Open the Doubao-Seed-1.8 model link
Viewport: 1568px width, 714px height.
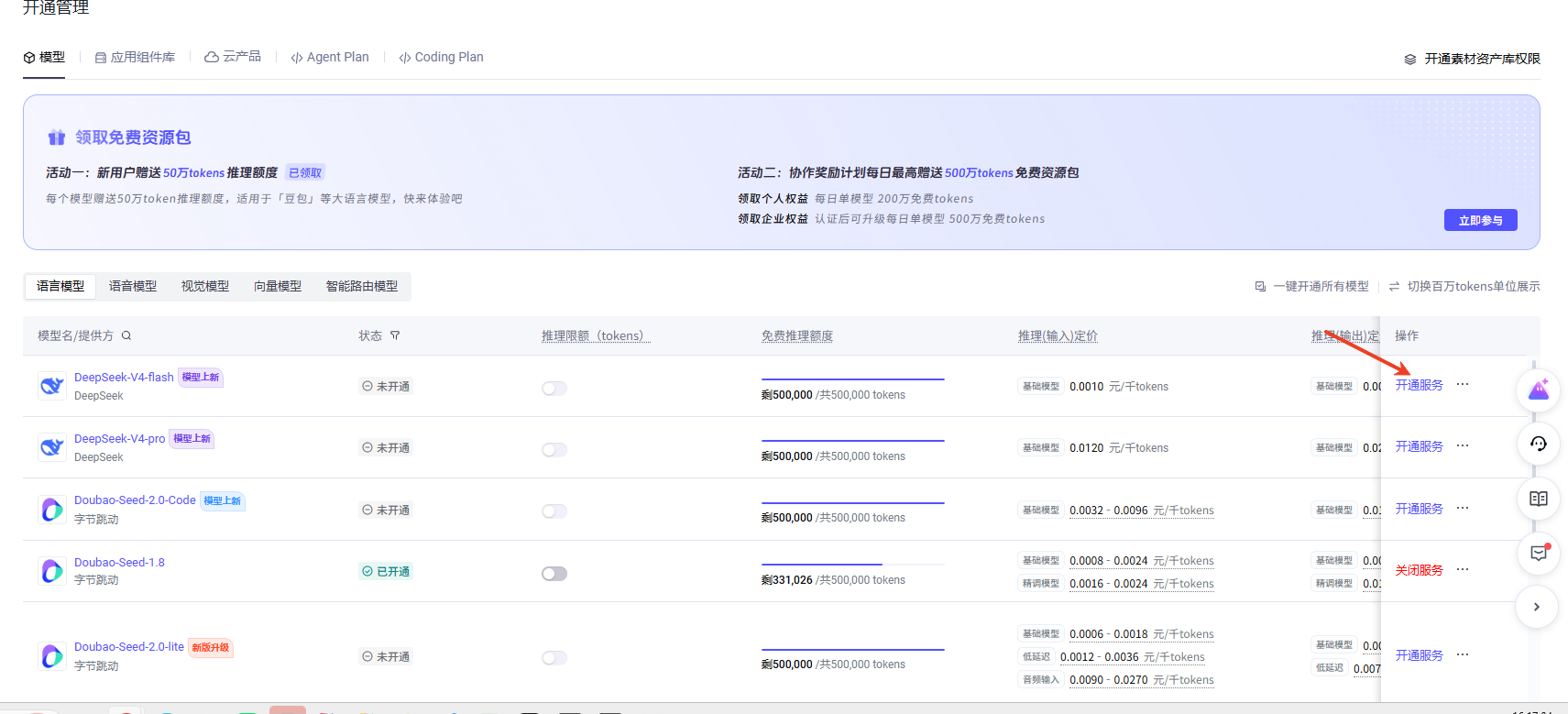point(119,562)
